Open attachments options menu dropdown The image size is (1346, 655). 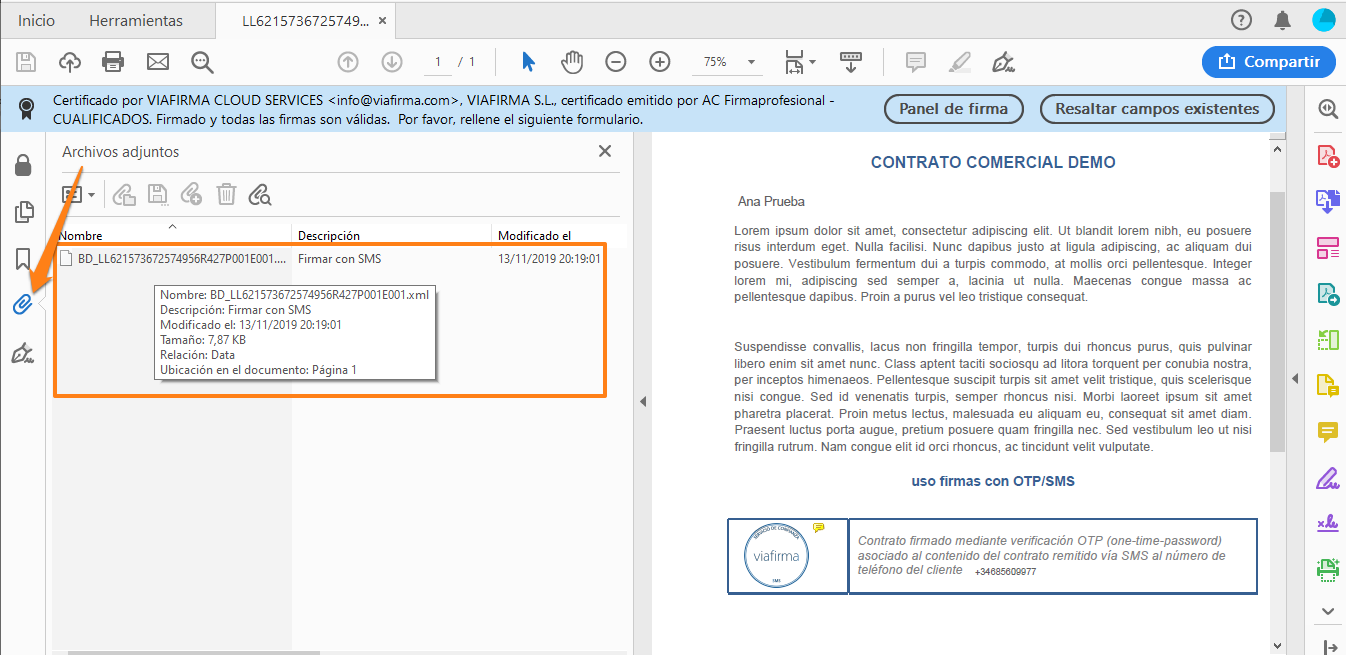(78, 194)
